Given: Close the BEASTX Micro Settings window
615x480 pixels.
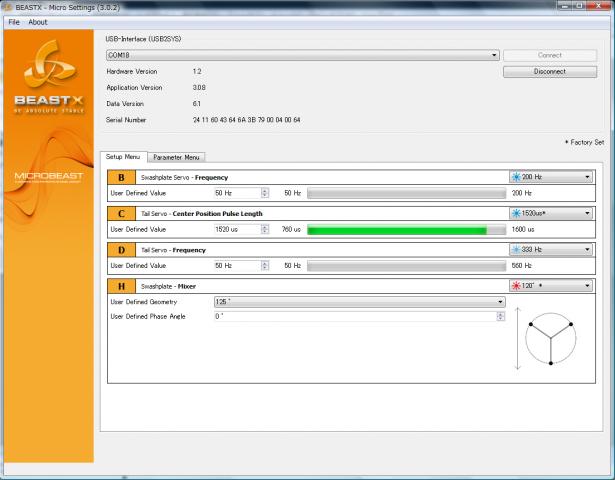Looking at the screenshot, I should click(599, 5).
